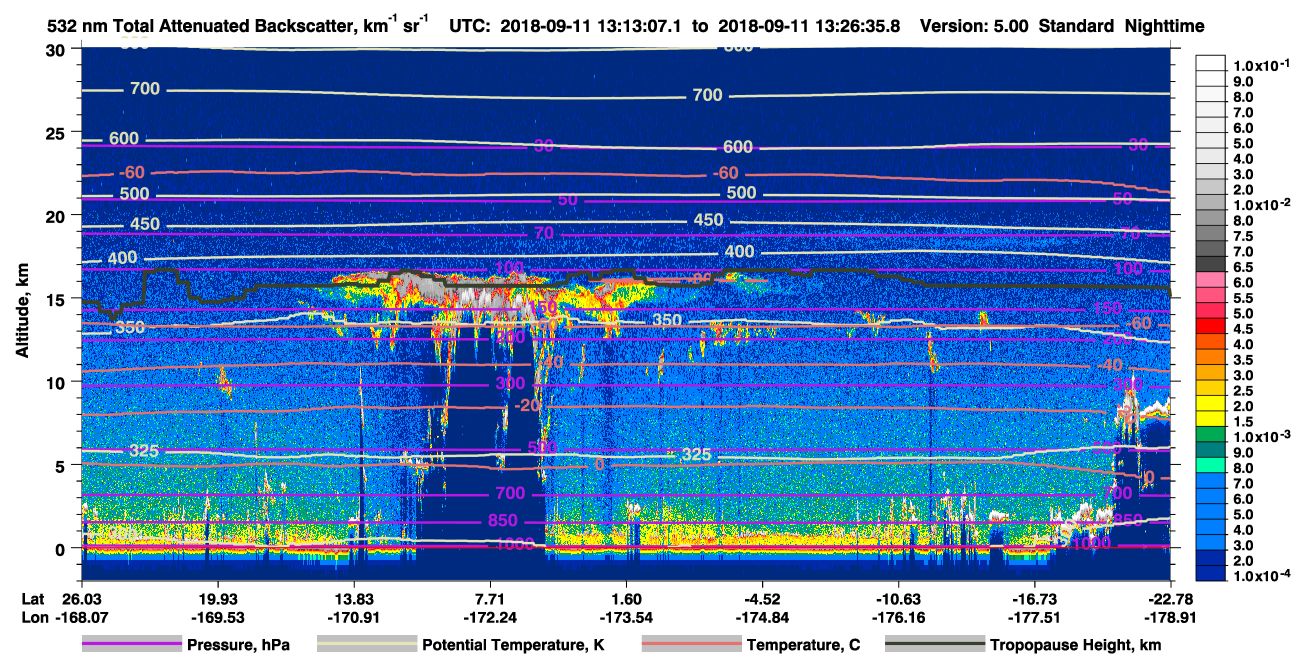The image size is (1300, 667).
Task: Click longitude value '-173.54'
Action: [626, 617]
